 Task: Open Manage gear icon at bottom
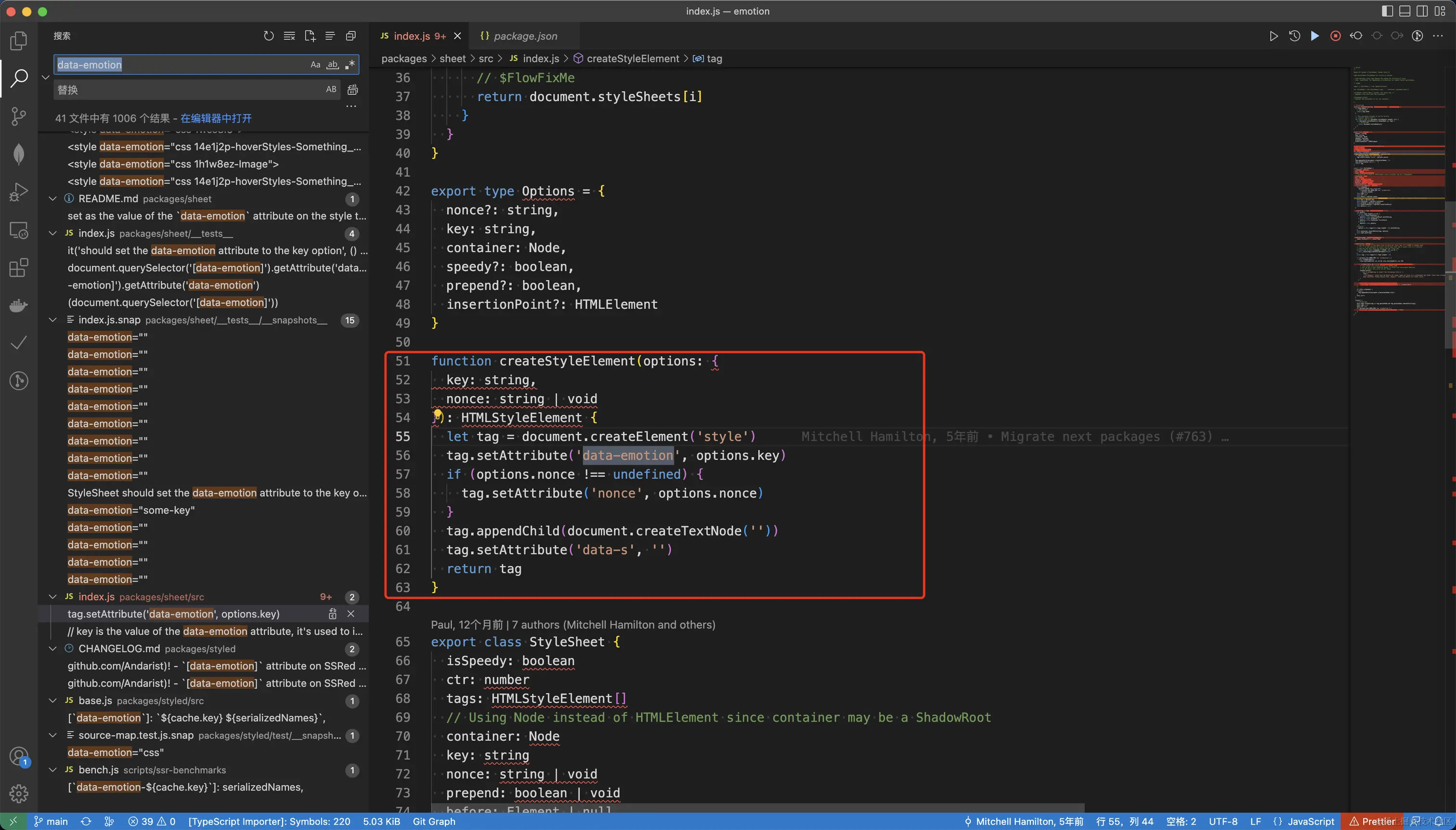tap(19, 793)
